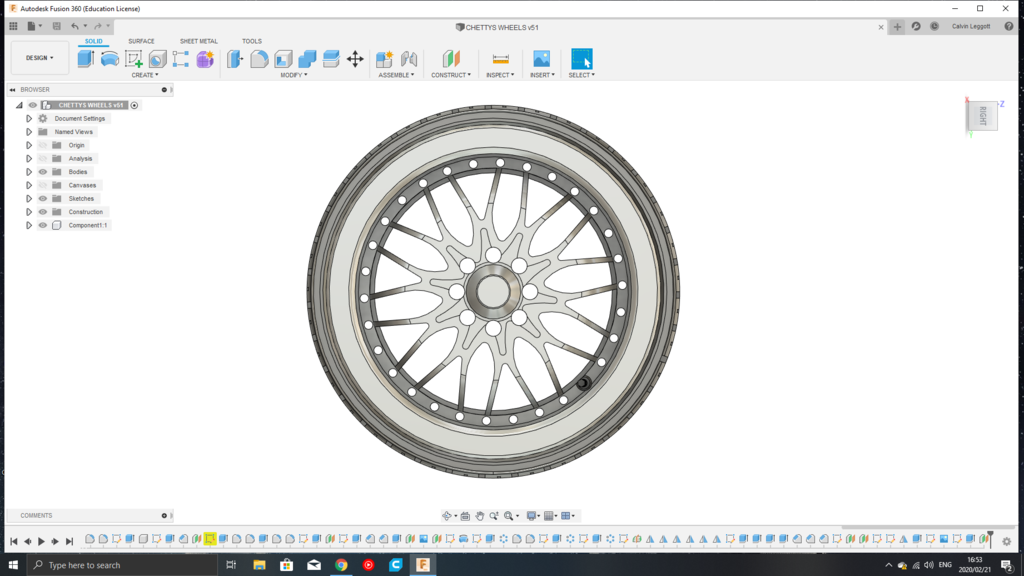This screenshot has width=1024, height=576.
Task: Activate the Move/Copy tool
Action: 355,59
